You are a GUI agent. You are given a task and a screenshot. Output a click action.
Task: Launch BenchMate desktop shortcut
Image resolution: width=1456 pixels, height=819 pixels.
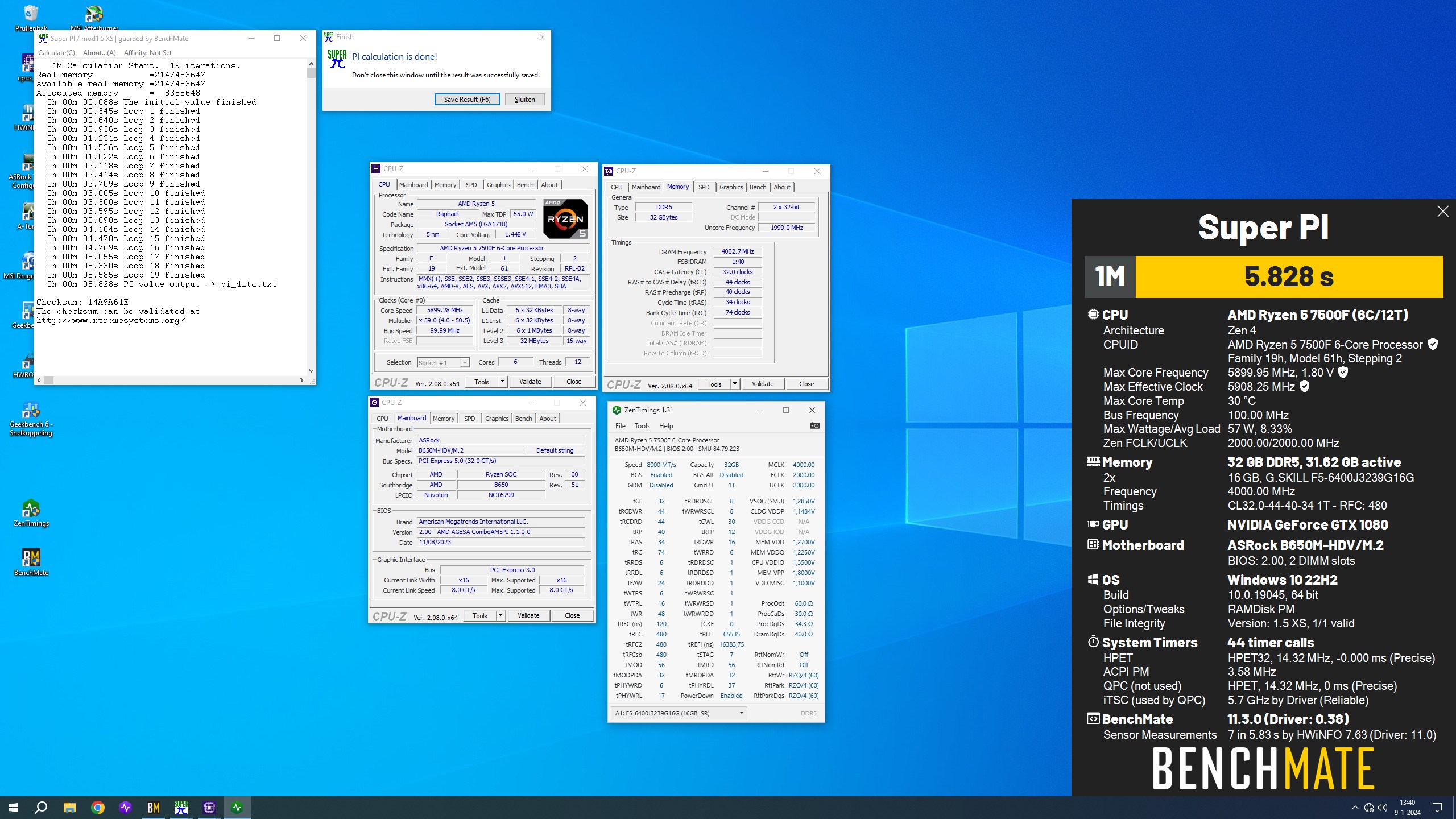click(31, 562)
